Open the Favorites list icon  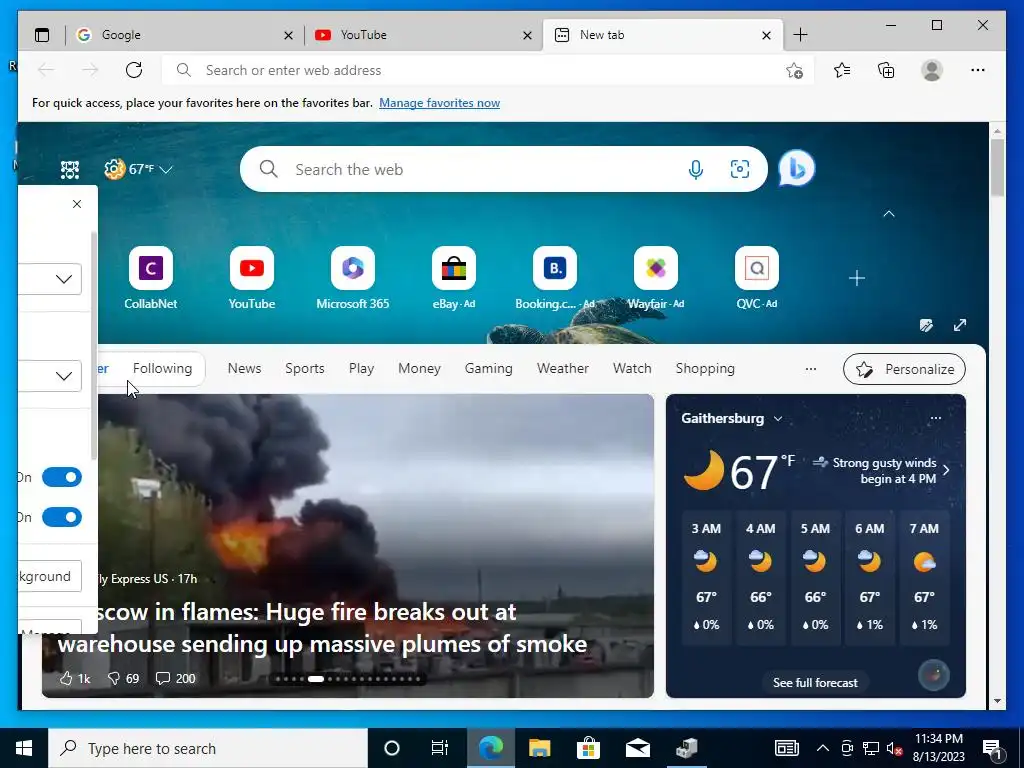[x=842, y=70]
